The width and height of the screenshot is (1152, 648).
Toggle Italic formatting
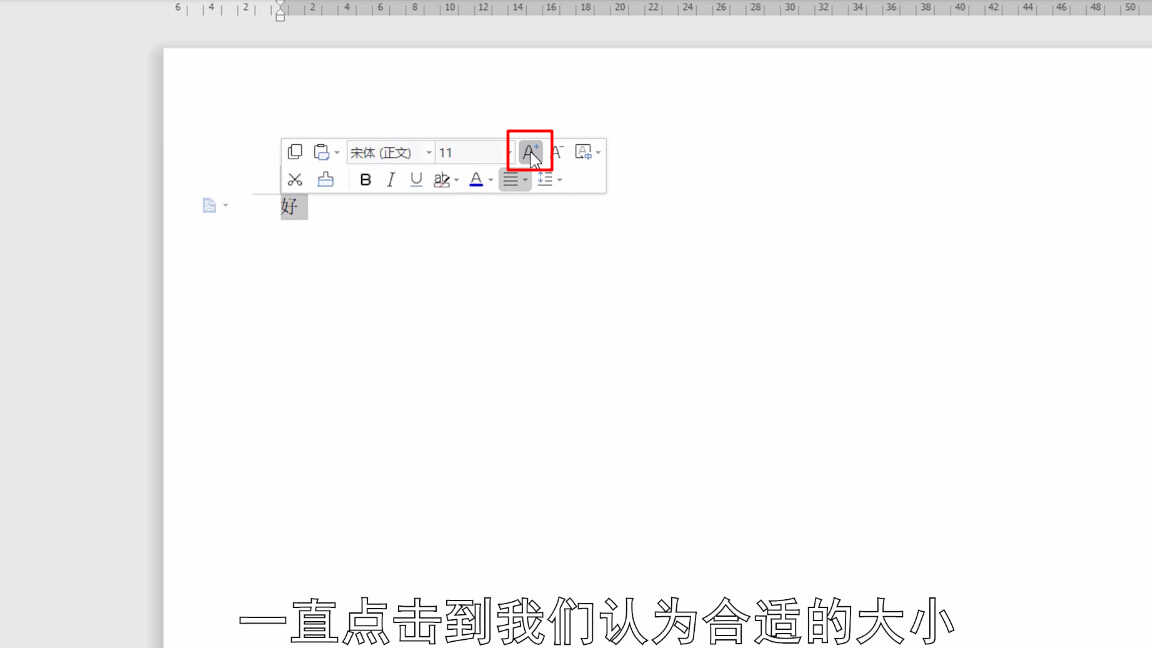(391, 179)
